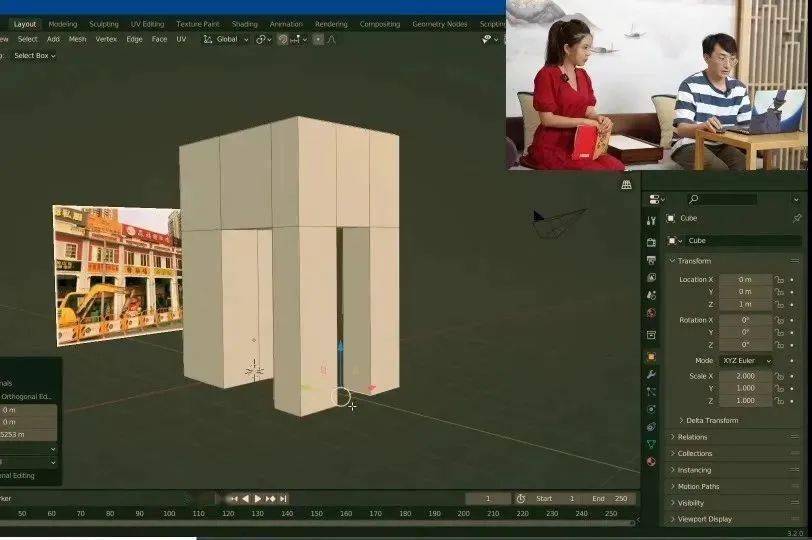Open the World properties tab
Screen dimensions: 812x540
click(651, 313)
